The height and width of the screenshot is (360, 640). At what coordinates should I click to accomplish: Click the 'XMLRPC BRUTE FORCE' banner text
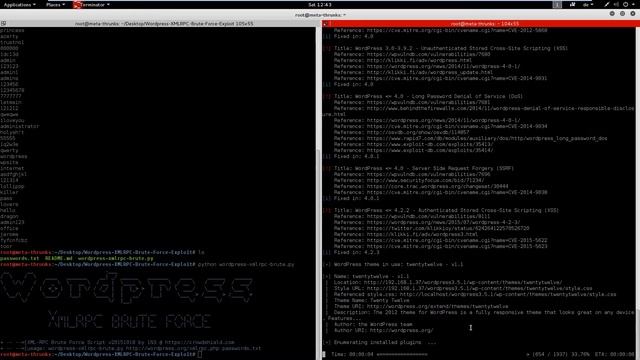129,320
